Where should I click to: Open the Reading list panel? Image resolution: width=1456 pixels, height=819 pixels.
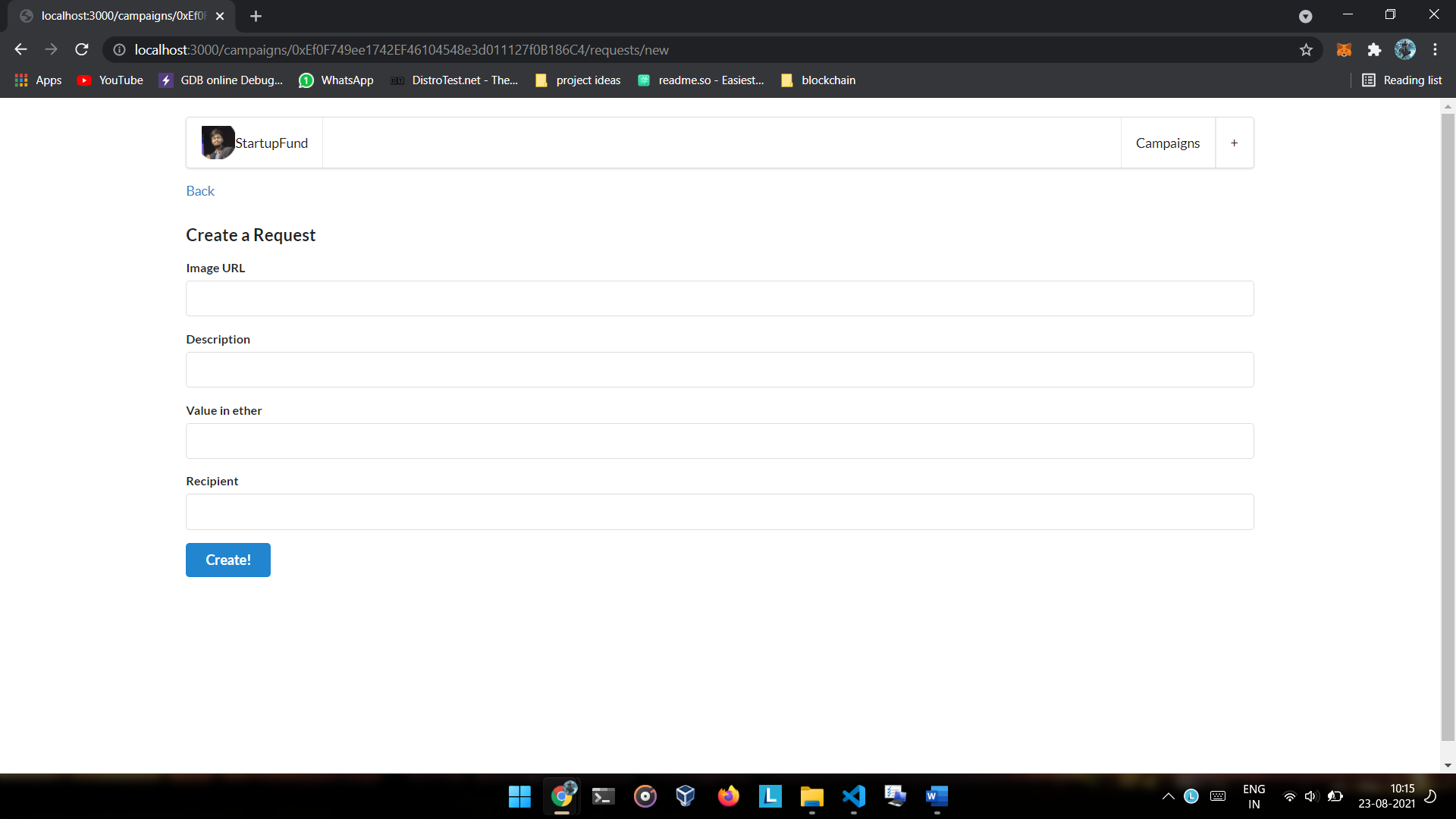click(x=1401, y=80)
